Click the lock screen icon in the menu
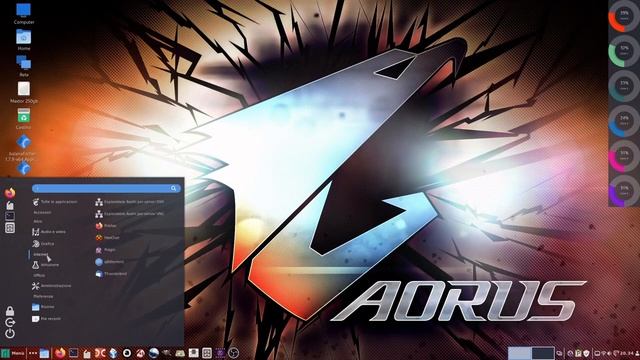 click(x=10, y=311)
